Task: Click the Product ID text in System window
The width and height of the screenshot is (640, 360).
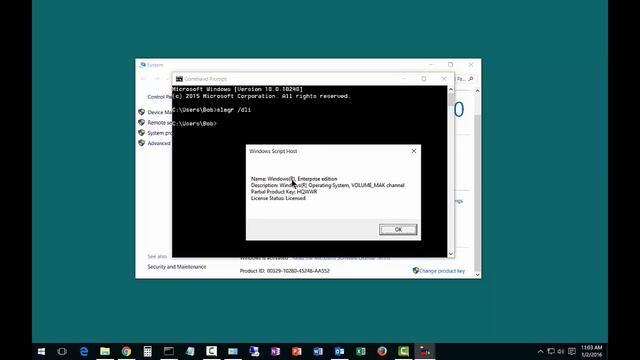Action: [284, 271]
